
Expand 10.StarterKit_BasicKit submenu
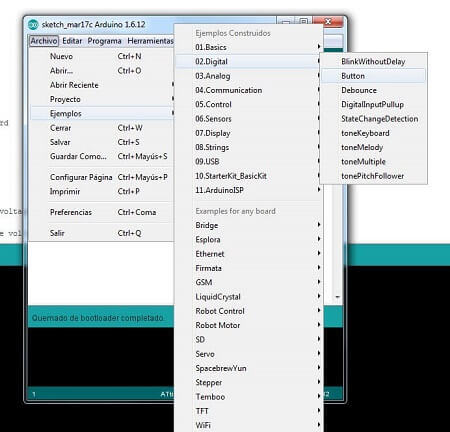(x=249, y=176)
